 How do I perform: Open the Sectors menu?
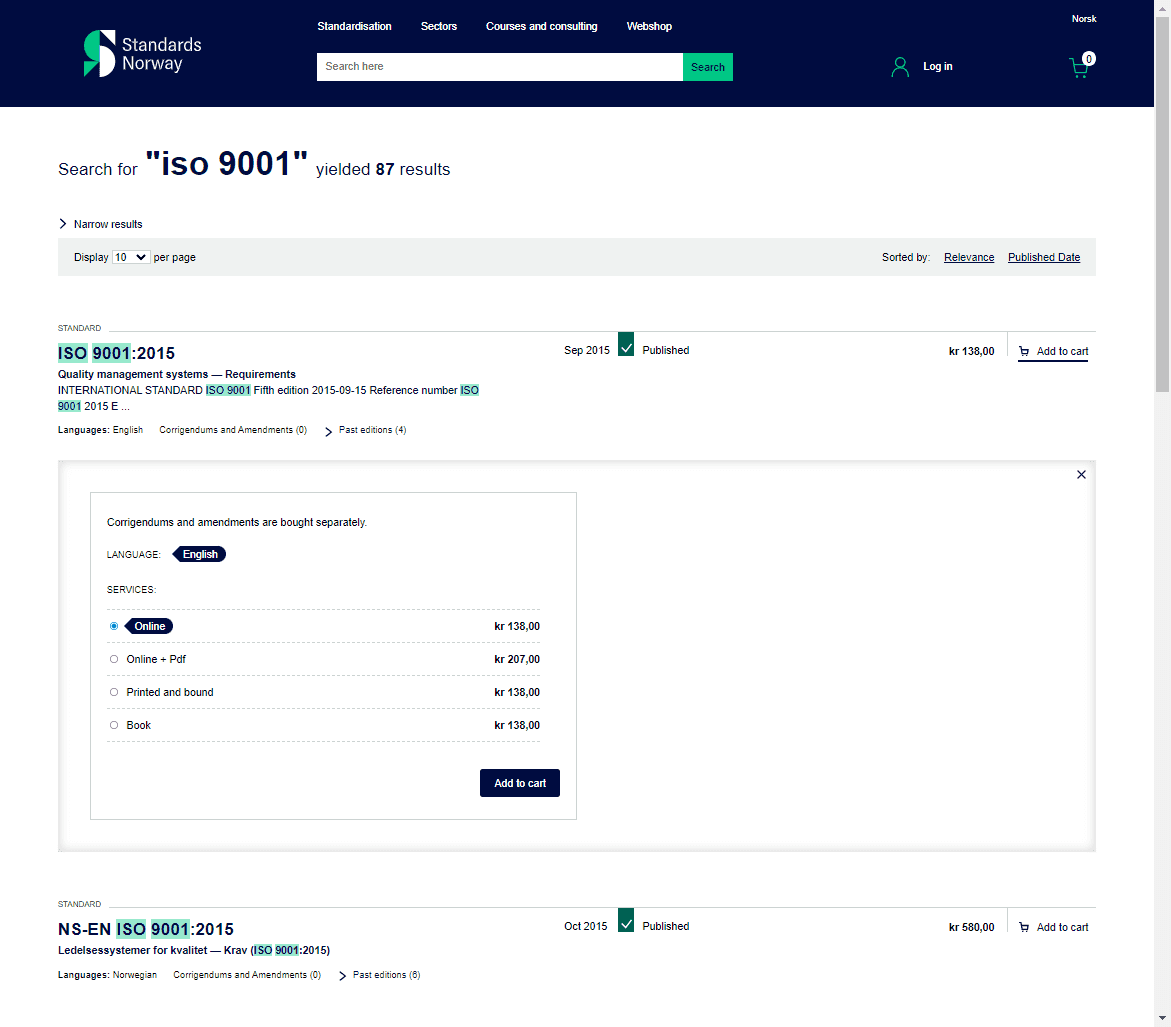438,26
